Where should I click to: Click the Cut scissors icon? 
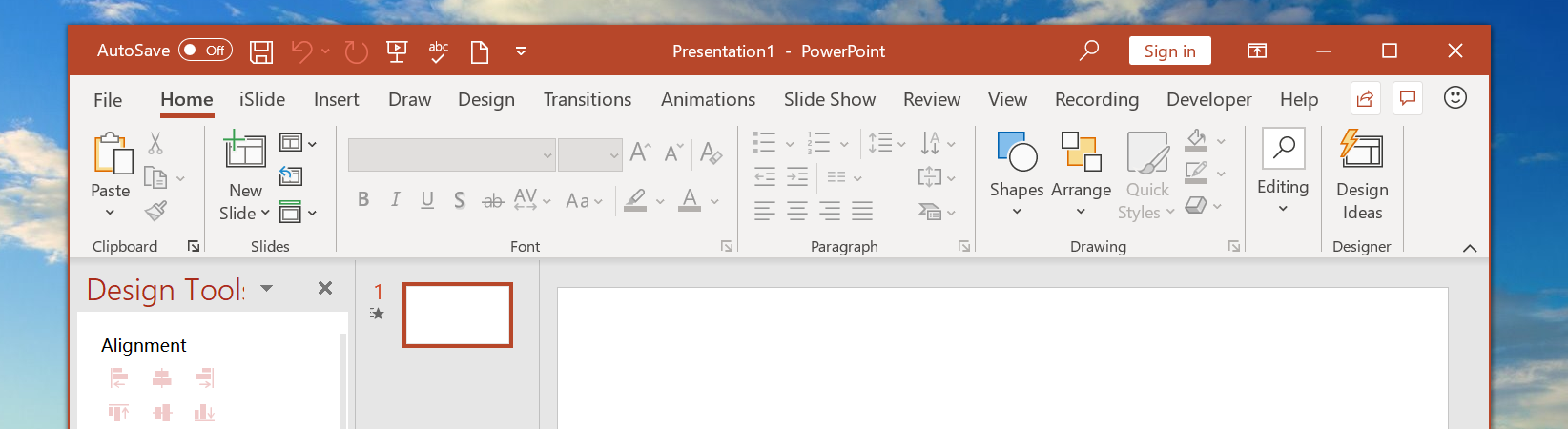[155, 143]
